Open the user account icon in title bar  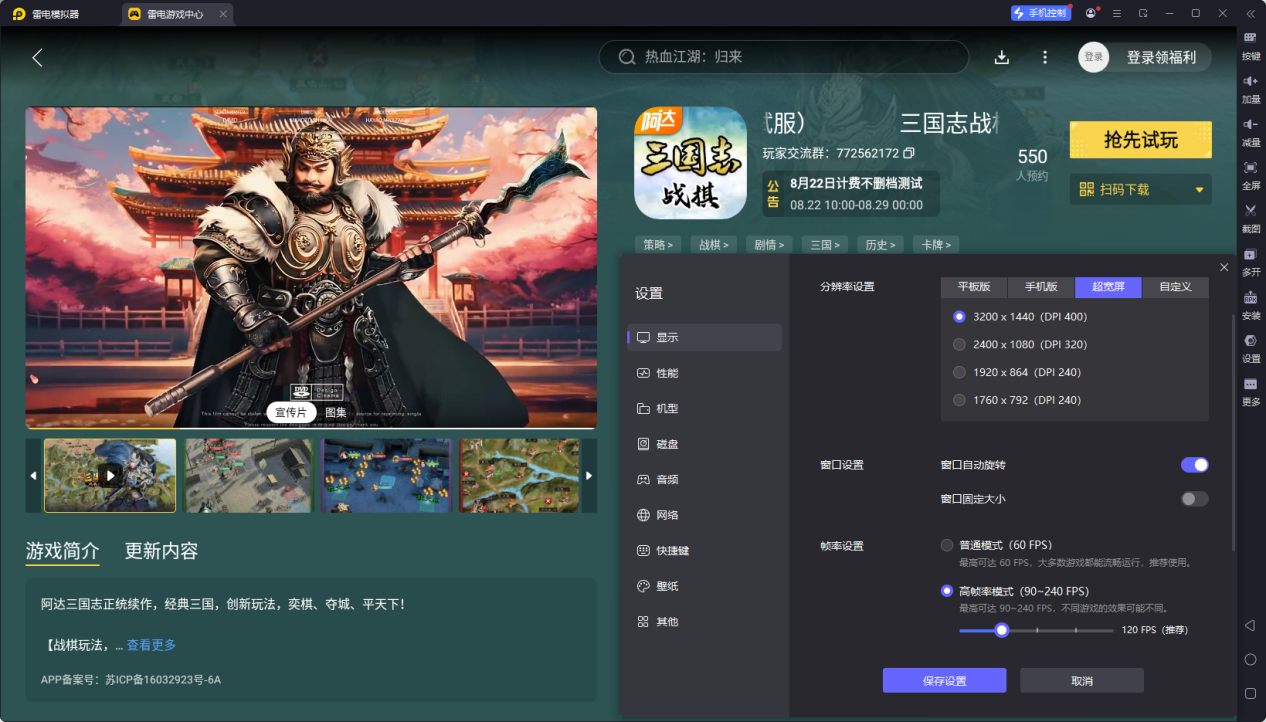1090,13
